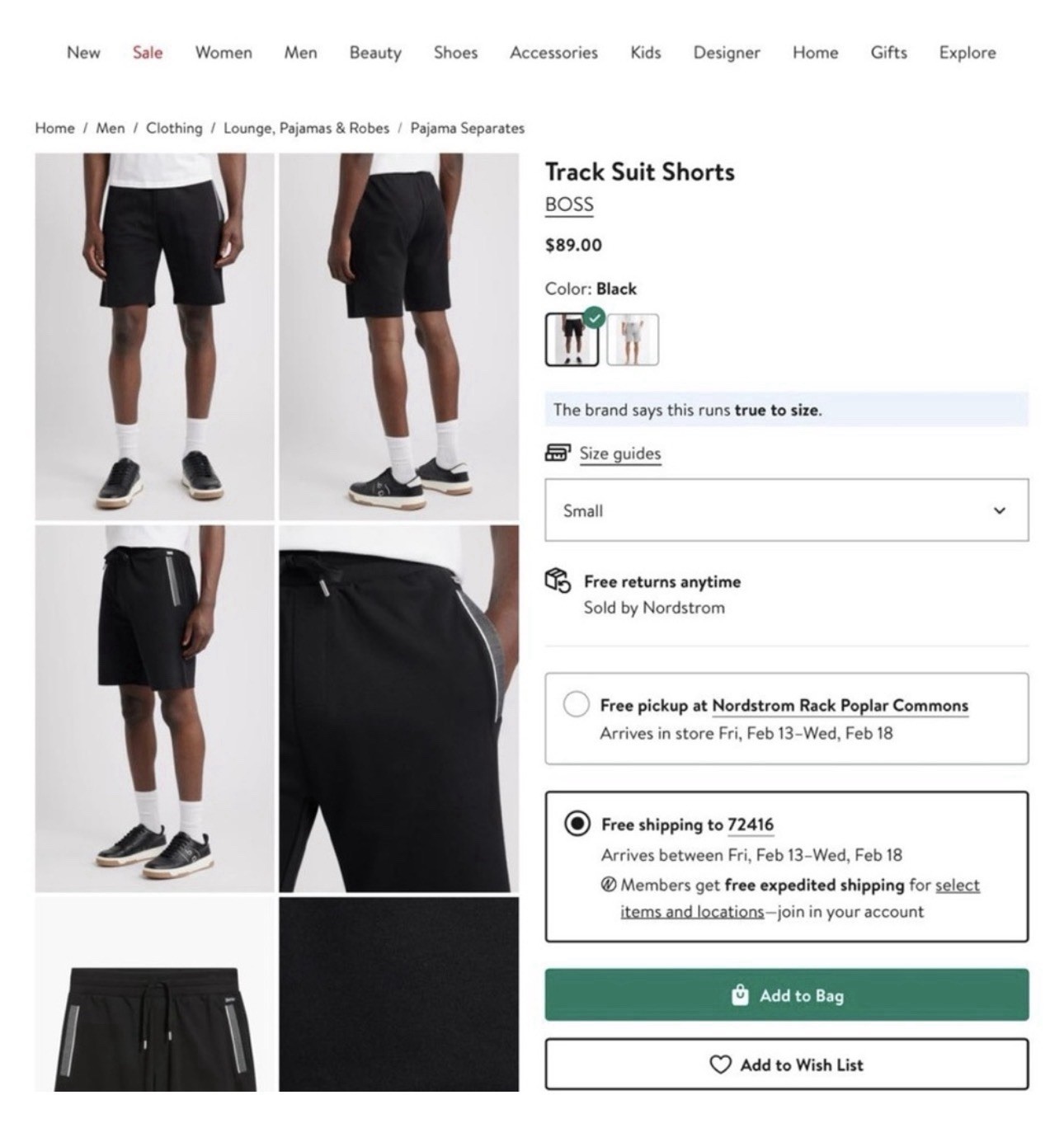Screen dimensions: 1064x1142
Task: Click the BOSS brand link
Action: tap(568, 204)
